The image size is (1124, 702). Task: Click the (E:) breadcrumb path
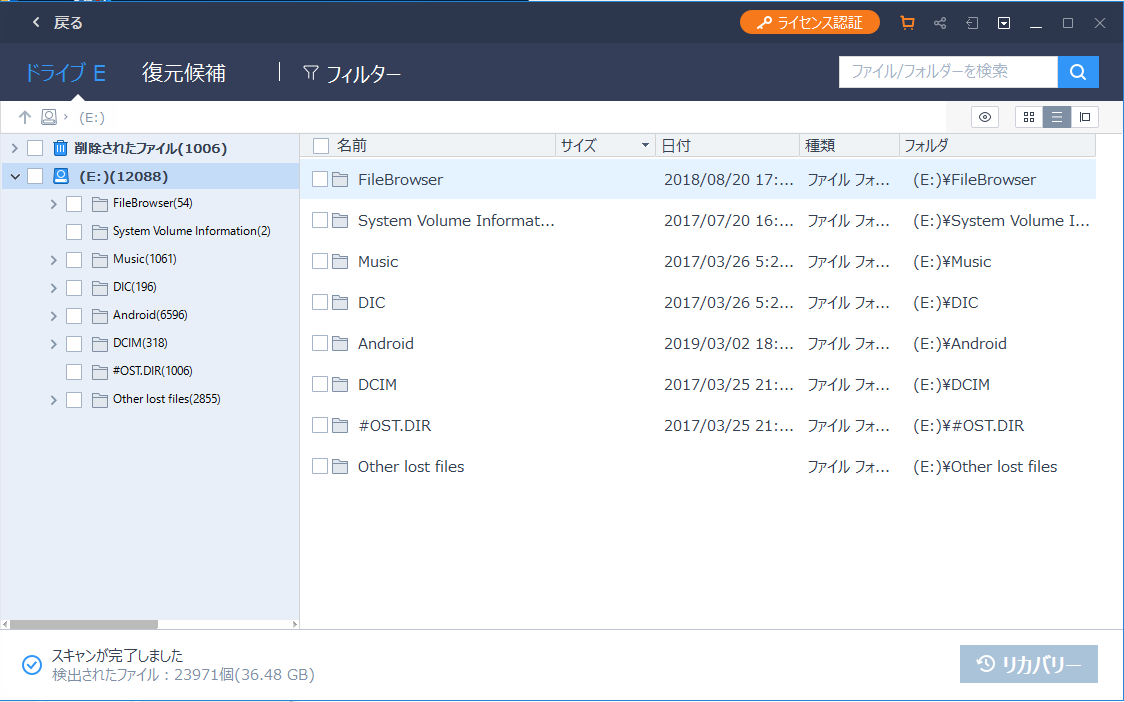tap(92, 118)
